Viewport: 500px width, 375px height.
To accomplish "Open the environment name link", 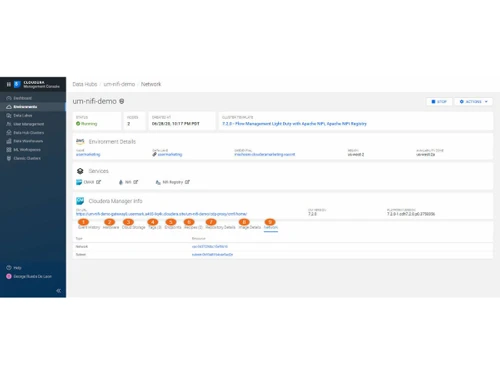I will tap(88, 154).
